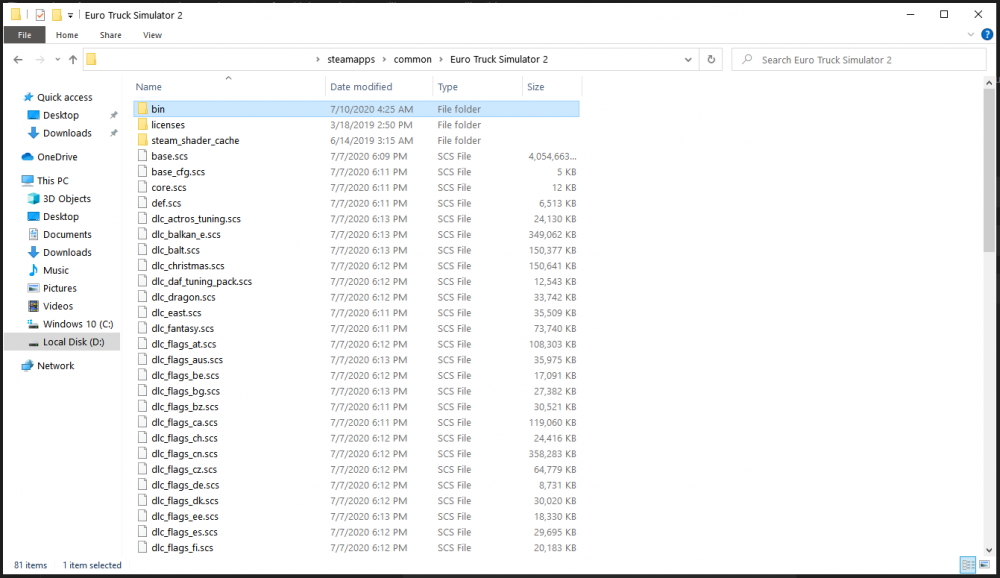Select the base.scs file icon
1000x578 pixels.
click(x=143, y=157)
